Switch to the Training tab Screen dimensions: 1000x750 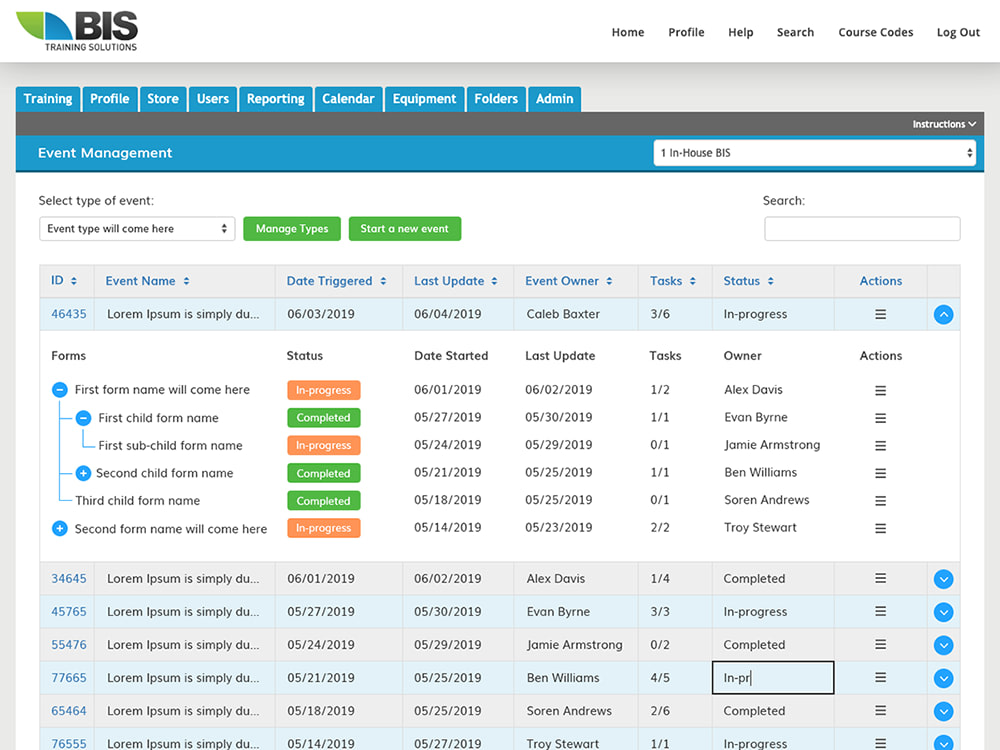pyautogui.click(x=48, y=99)
